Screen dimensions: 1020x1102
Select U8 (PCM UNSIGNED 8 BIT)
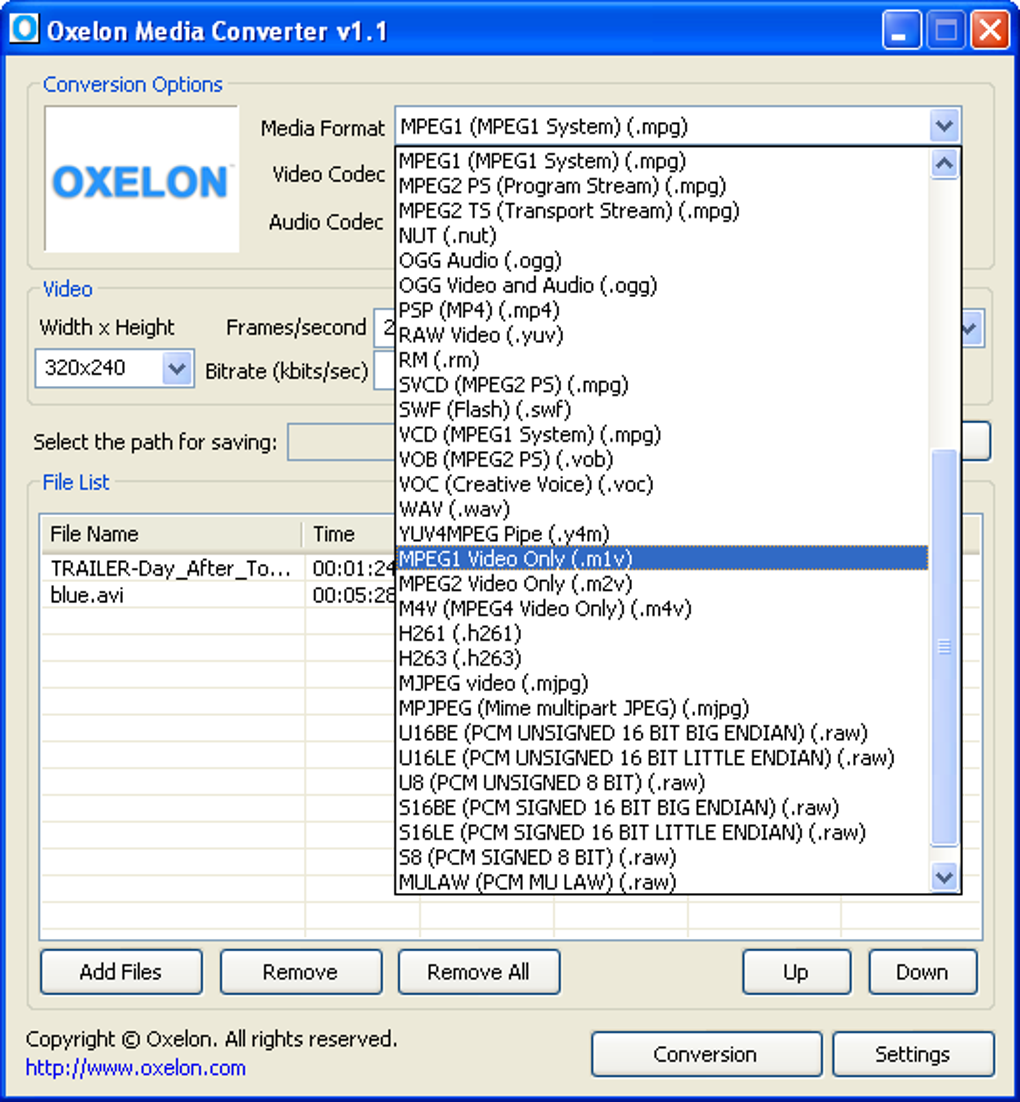click(662, 783)
